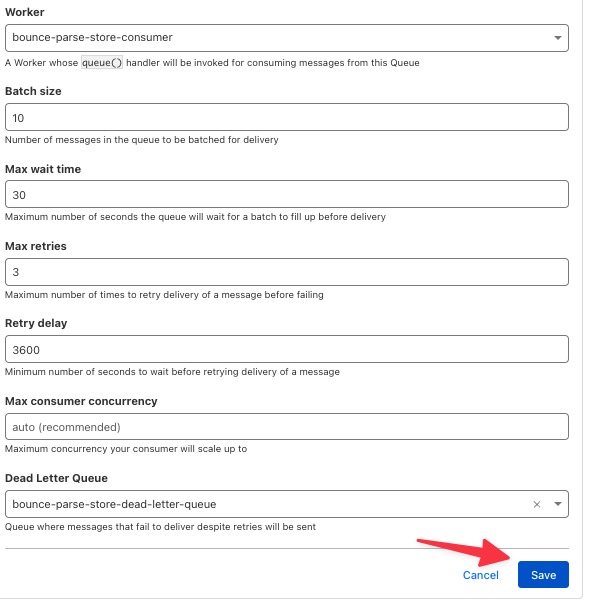The height and width of the screenshot is (607, 591).
Task: Click the Save button
Action: tap(543, 574)
